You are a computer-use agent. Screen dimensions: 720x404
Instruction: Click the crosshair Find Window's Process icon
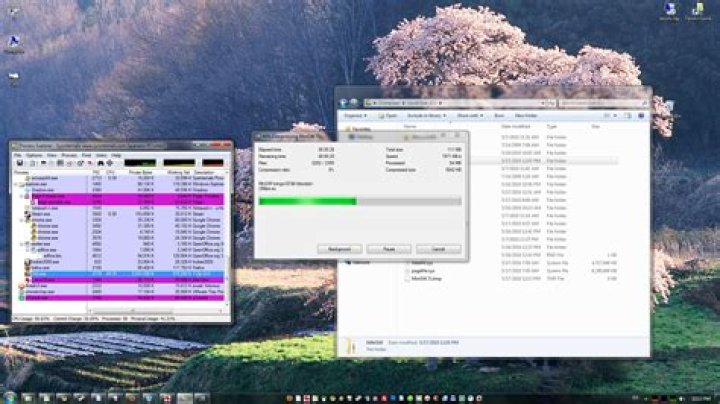[x=110, y=163]
